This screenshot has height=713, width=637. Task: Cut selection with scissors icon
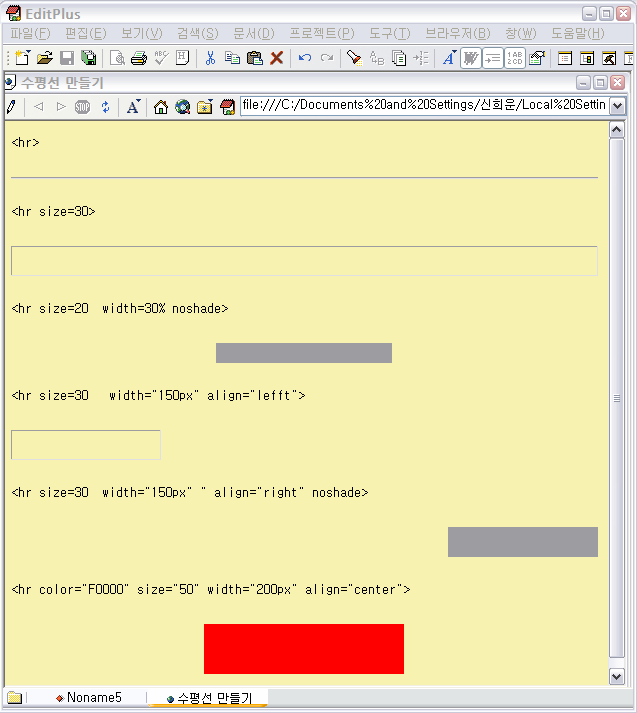tap(210, 58)
